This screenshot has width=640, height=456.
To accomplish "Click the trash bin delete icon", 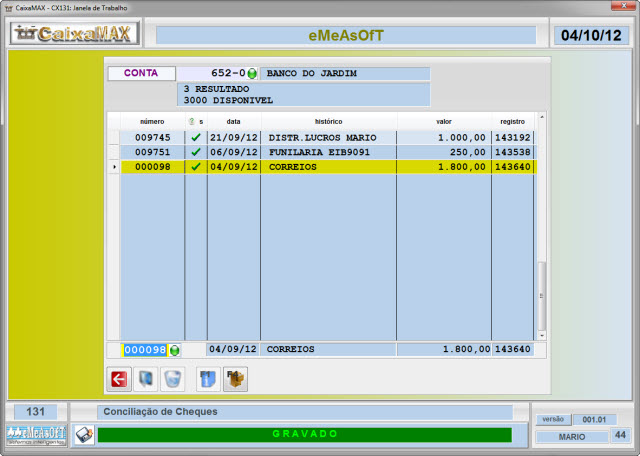I will click(172, 379).
